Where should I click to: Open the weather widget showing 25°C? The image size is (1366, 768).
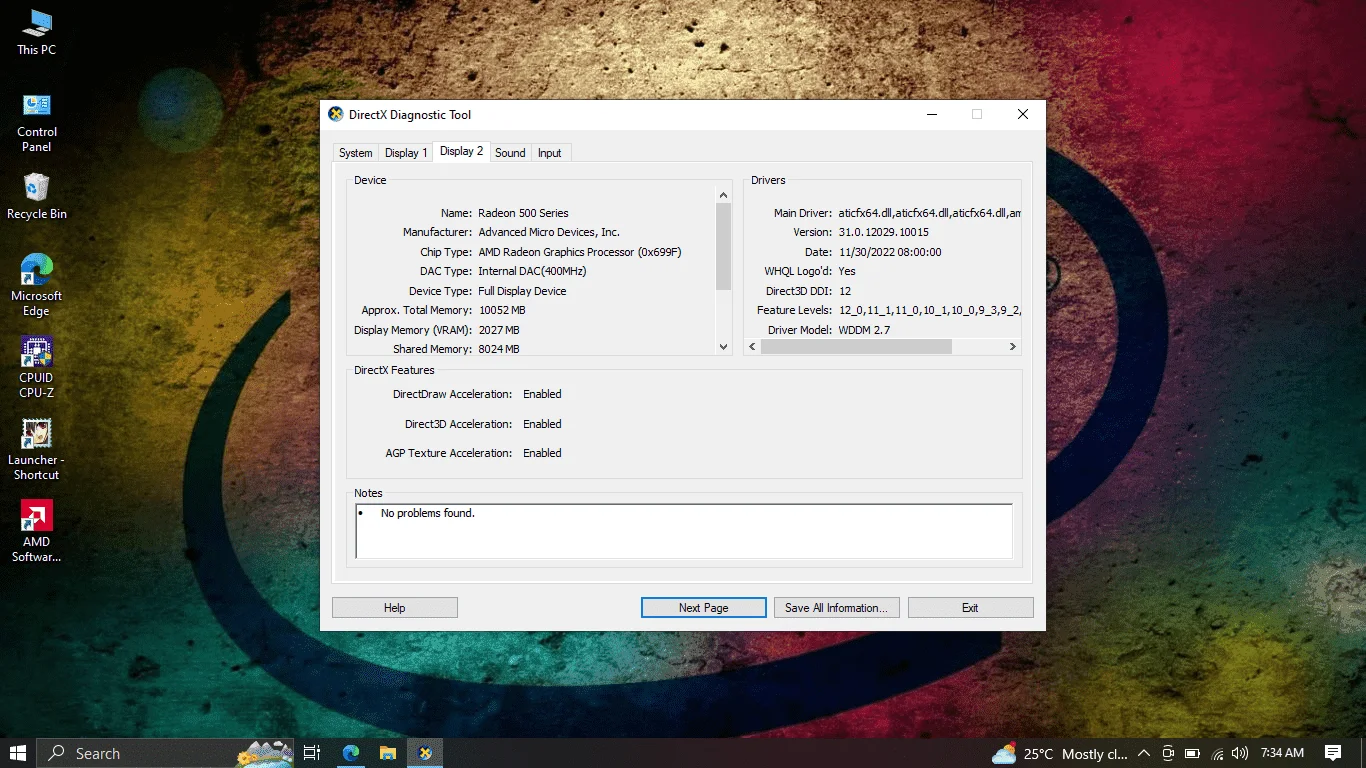(1060, 753)
